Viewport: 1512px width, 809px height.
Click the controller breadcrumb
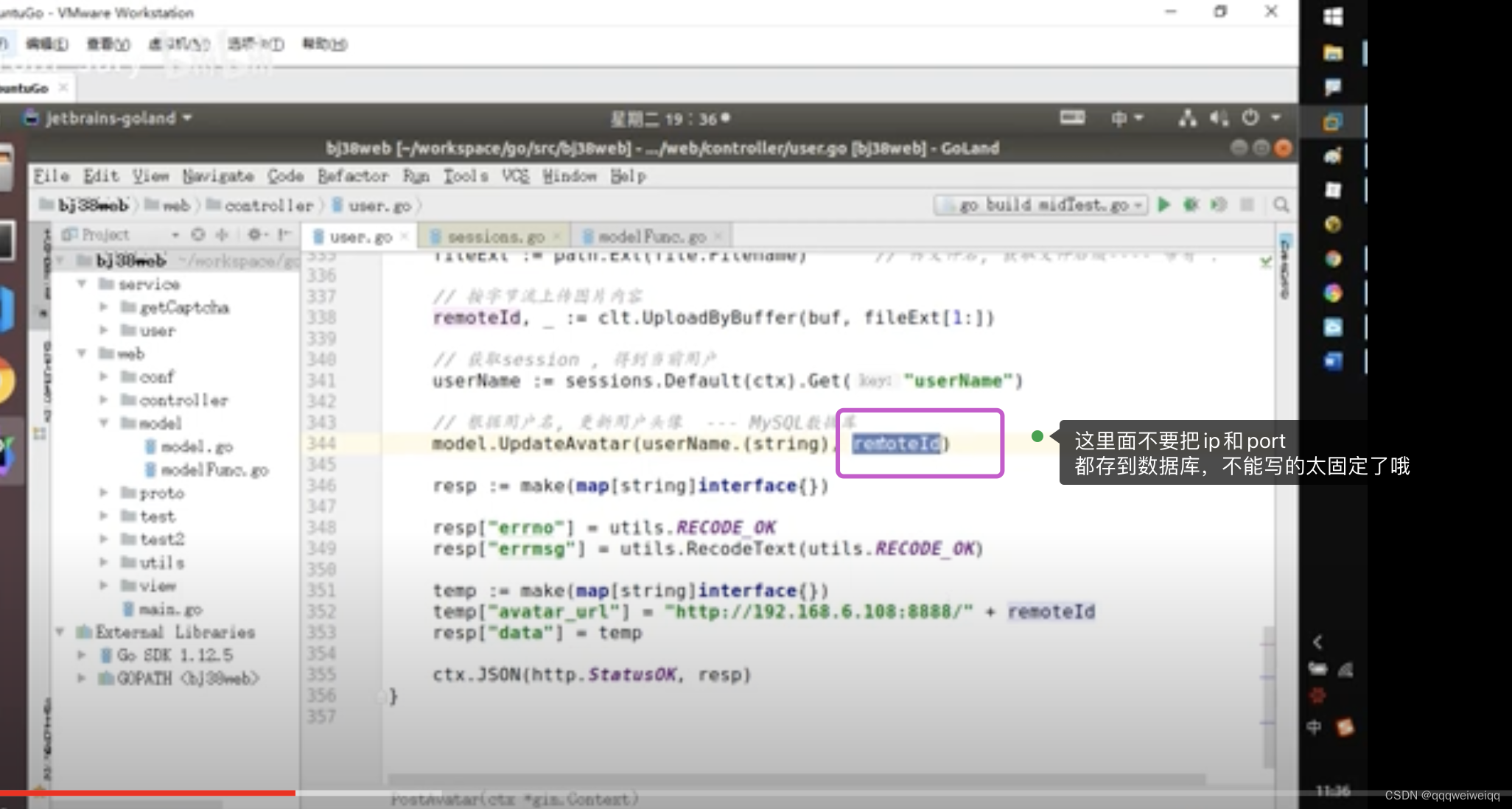268,206
